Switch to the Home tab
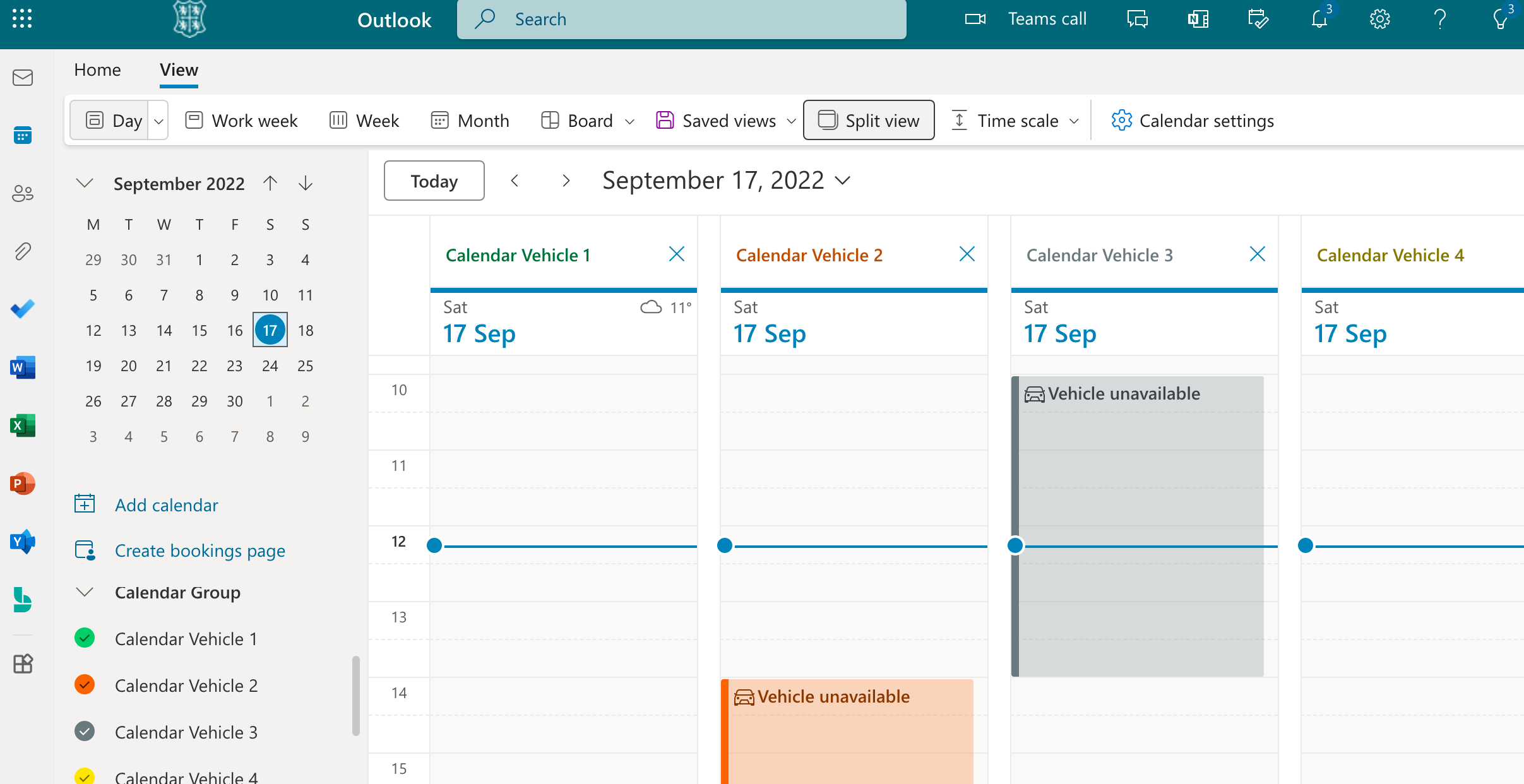 pos(97,70)
